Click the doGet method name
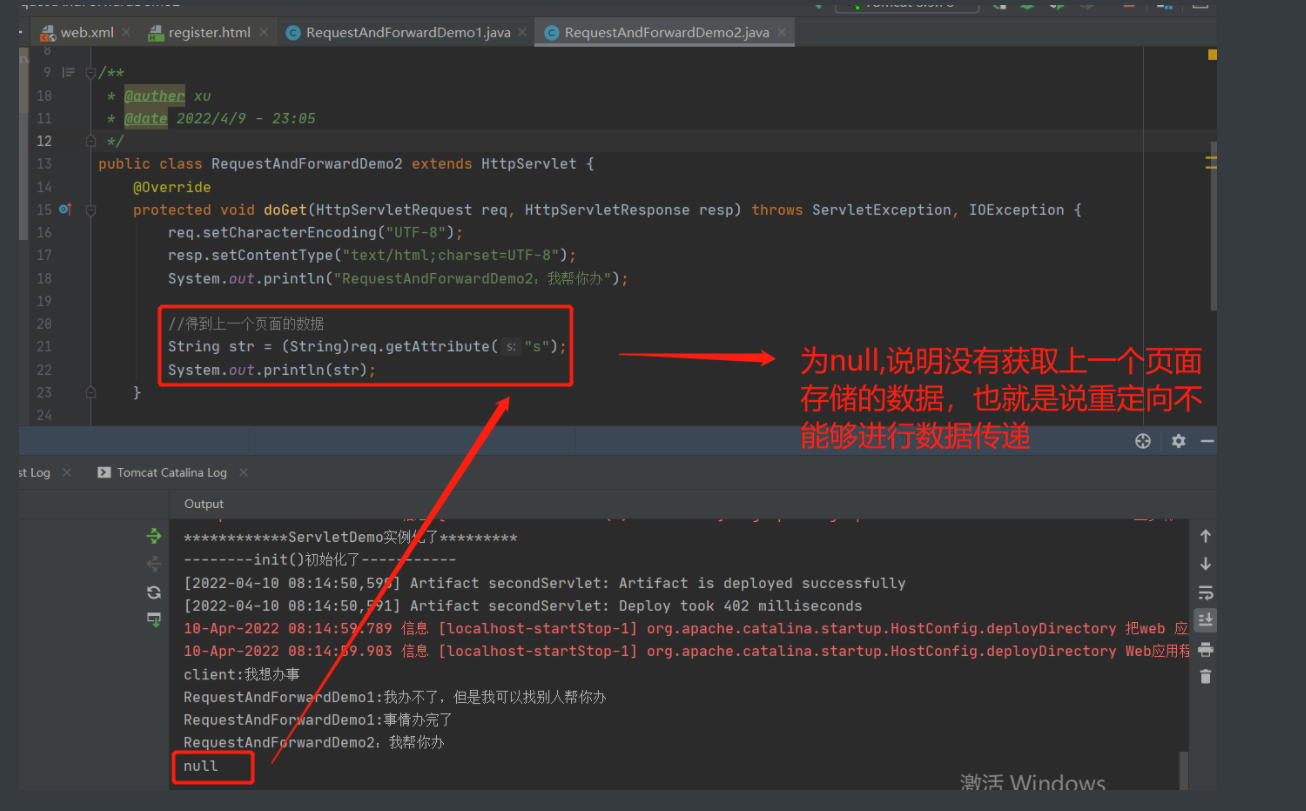Image resolution: width=1306 pixels, height=811 pixels. 285,210
